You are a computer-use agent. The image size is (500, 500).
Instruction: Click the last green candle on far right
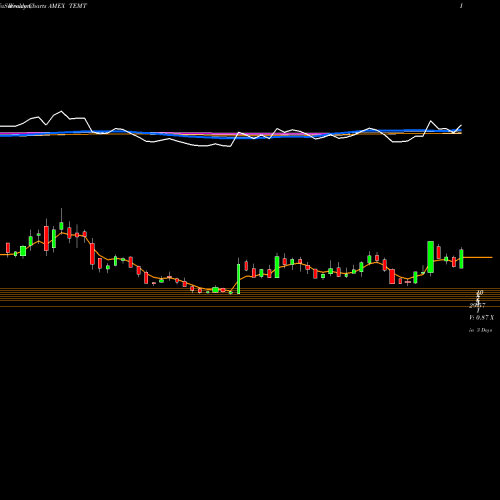(x=462, y=259)
